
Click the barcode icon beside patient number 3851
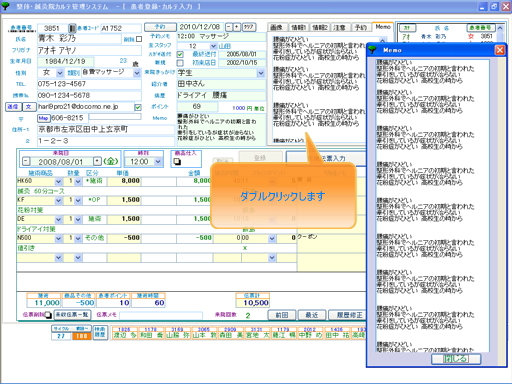pyautogui.click(x=72, y=28)
